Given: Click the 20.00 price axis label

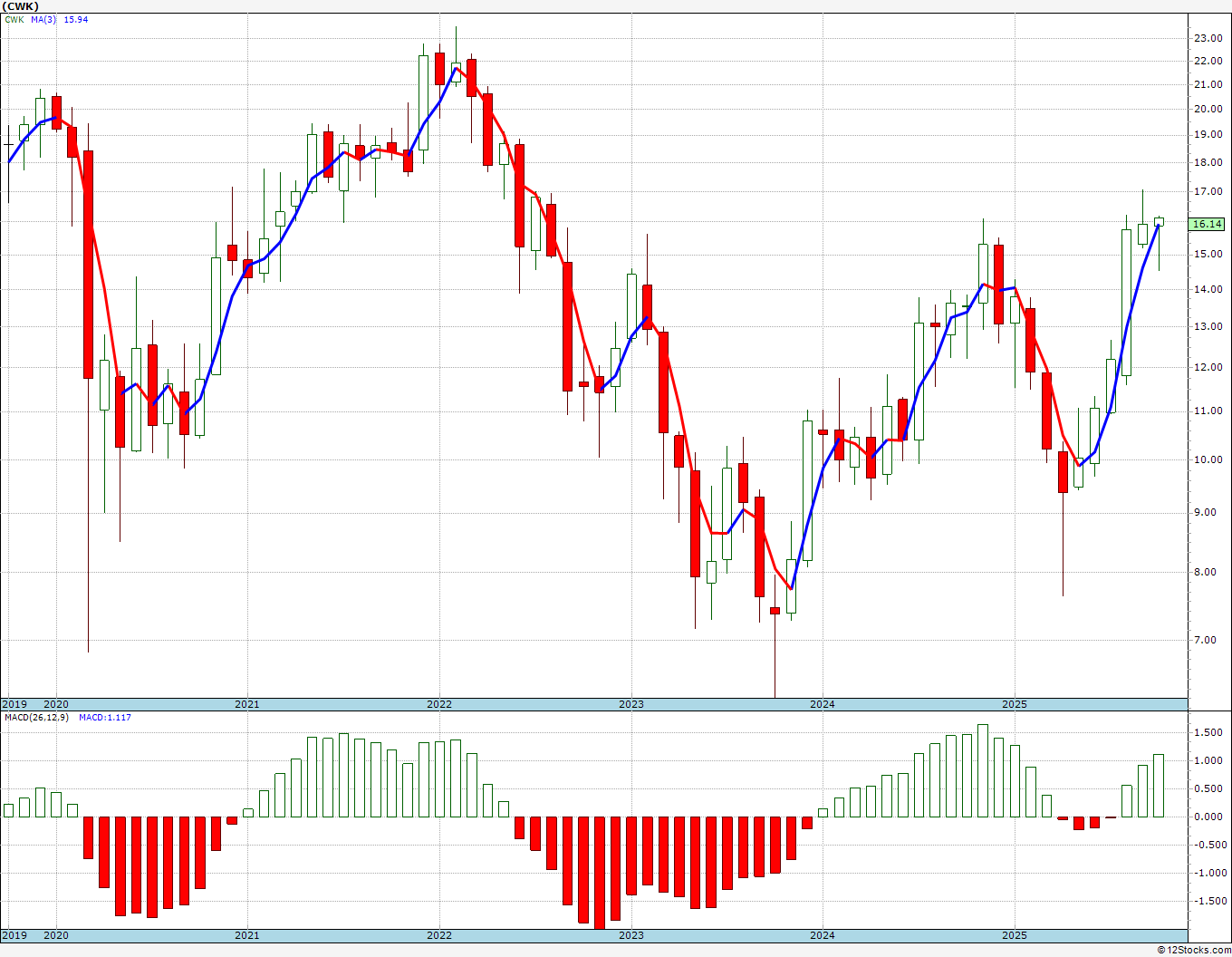Looking at the screenshot, I should coord(1208,109).
